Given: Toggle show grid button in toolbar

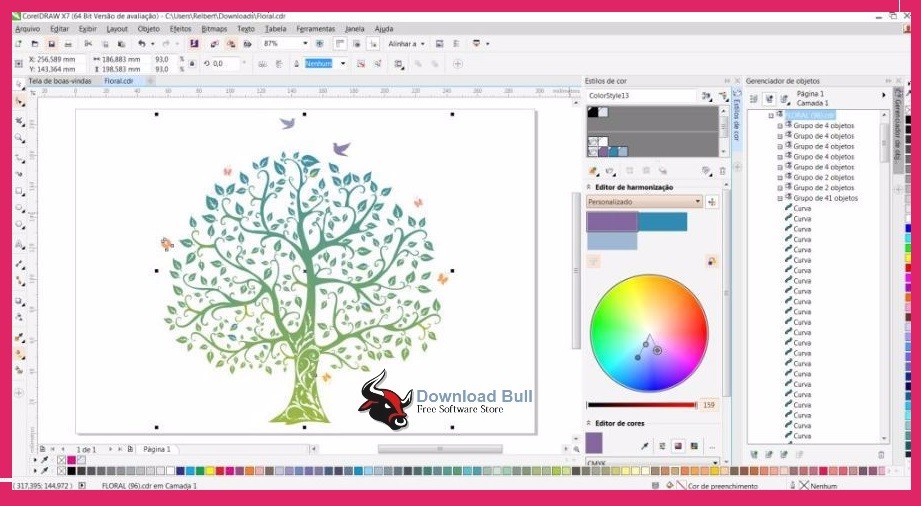Looking at the screenshot, I should [x=357, y=44].
